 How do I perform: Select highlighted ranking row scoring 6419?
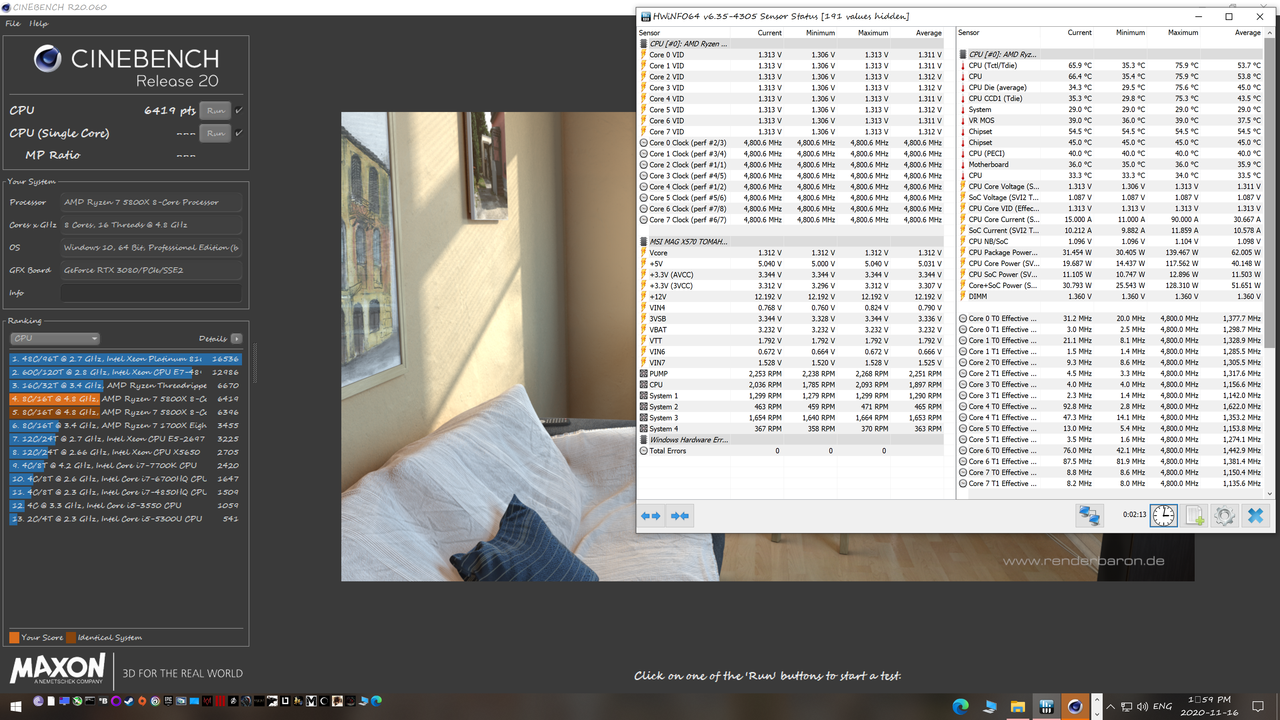(x=126, y=398)
